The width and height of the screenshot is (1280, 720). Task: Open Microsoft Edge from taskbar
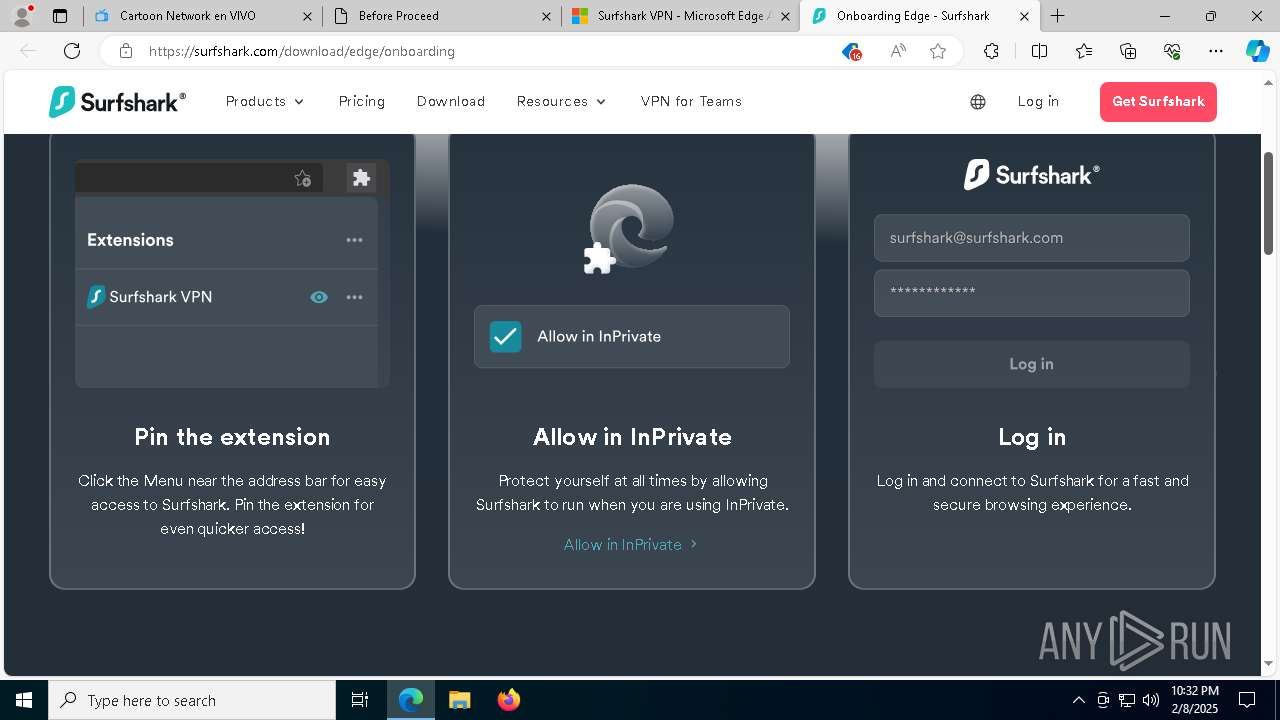pyautogui.click(x=411, y=700)
